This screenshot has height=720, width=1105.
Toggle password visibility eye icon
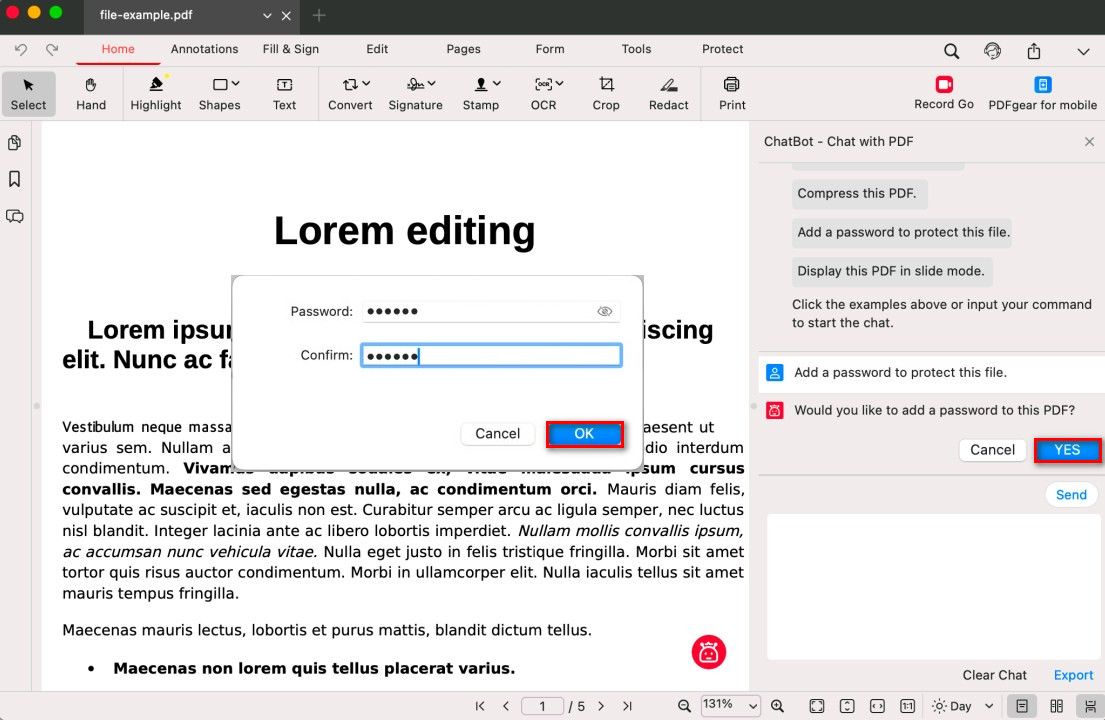[604, 312]
